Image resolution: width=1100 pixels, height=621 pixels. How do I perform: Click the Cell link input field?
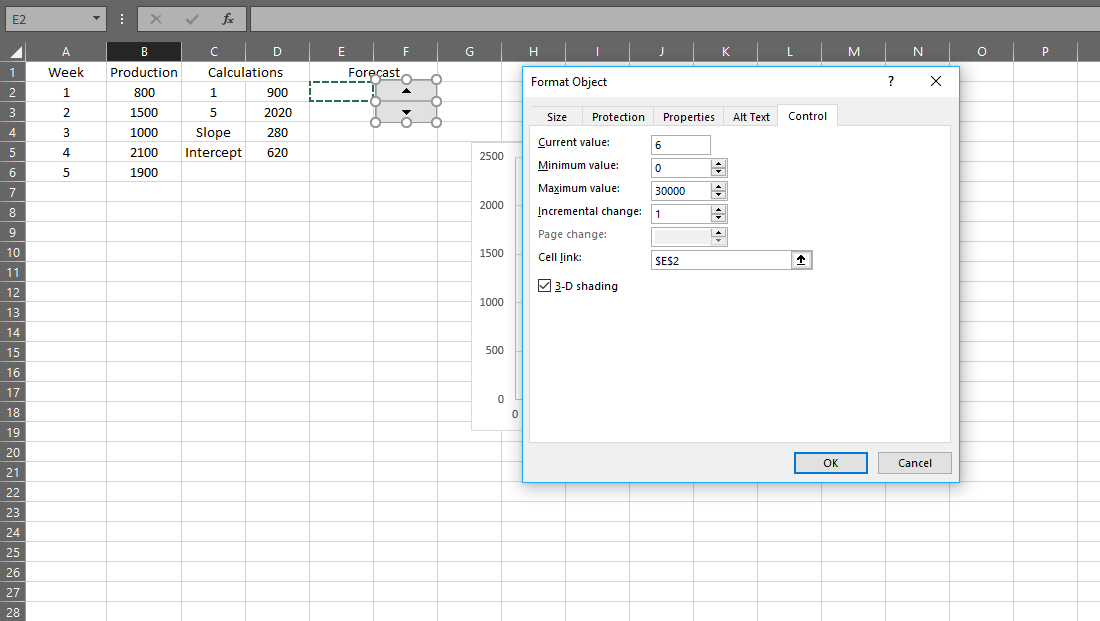pos(721,260)
